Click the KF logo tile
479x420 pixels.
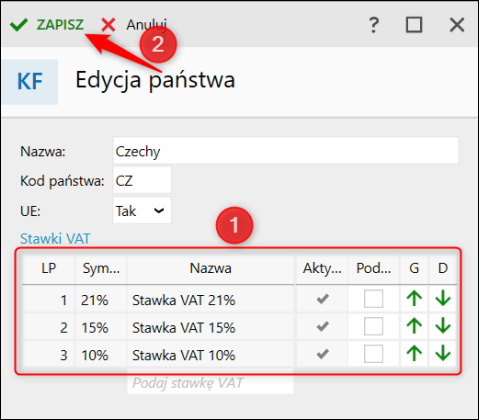[29, 82]
